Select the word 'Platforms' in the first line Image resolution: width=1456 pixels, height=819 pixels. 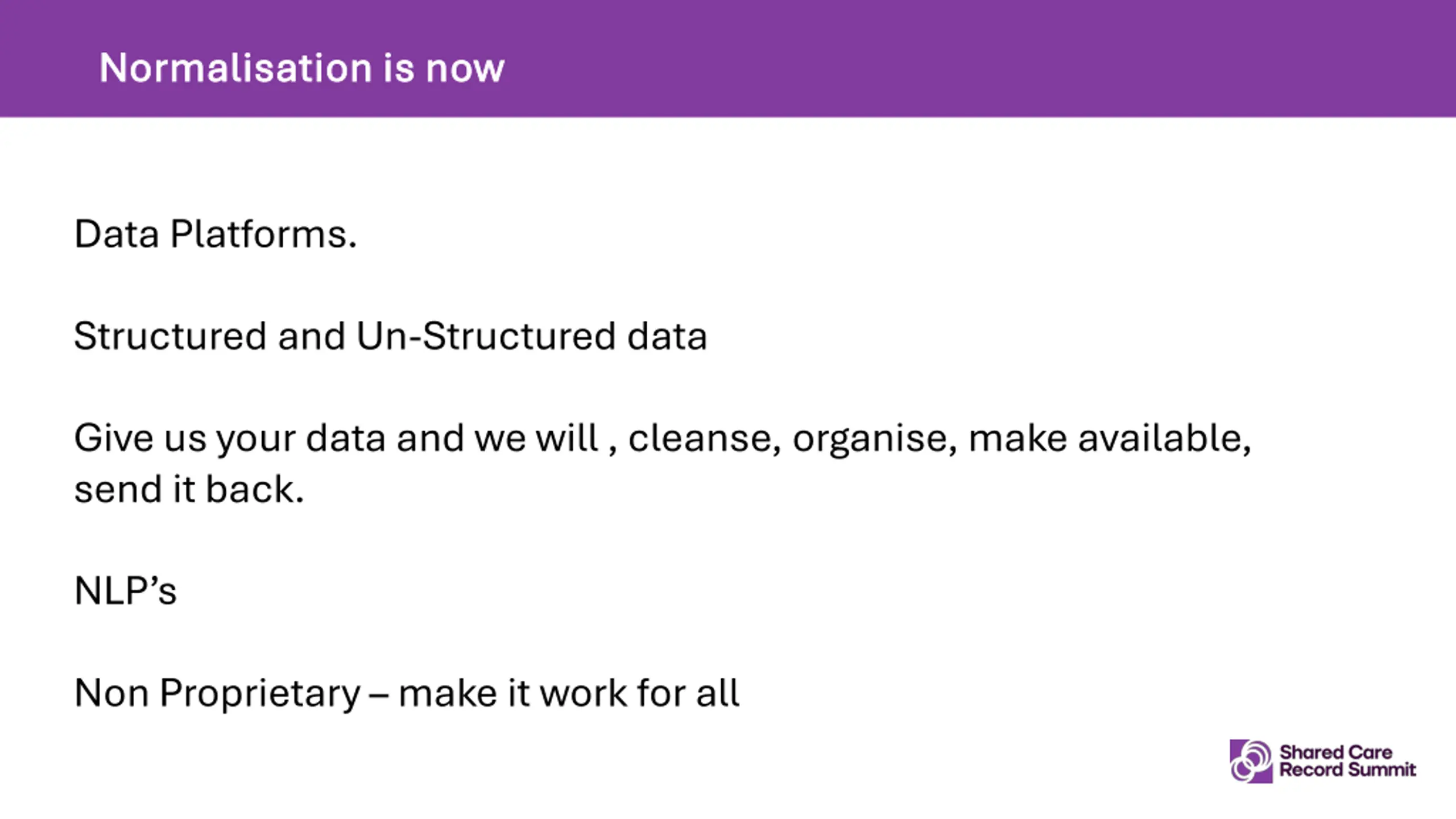point(259,234)
